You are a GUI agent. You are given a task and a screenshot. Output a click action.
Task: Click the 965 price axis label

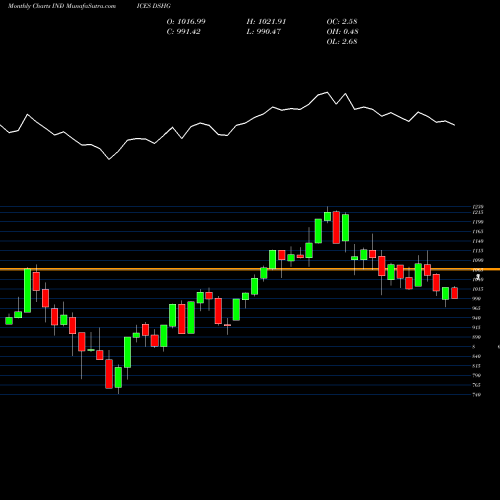477,308
